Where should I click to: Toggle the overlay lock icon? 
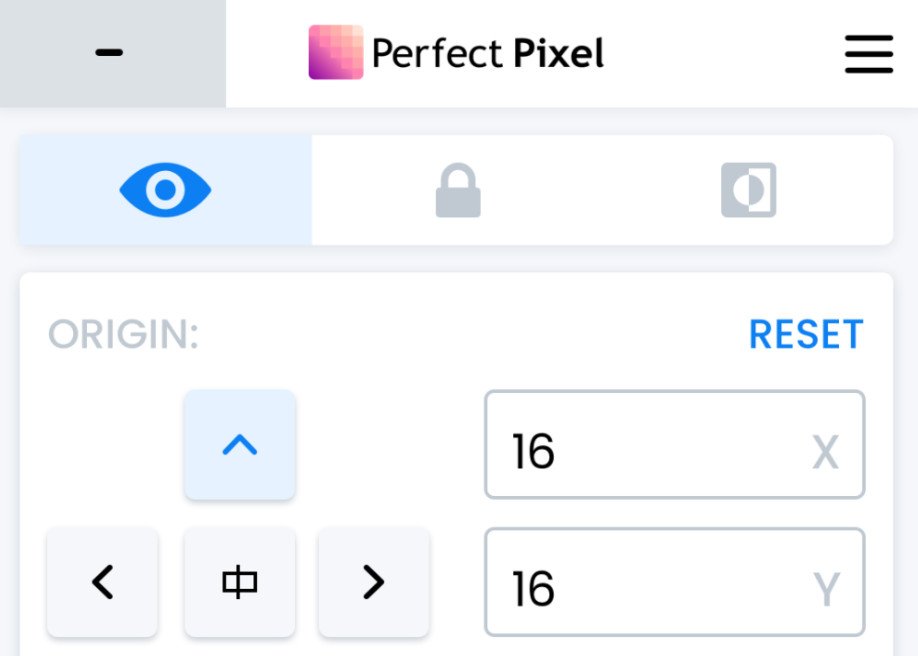[x=458, y=190]
